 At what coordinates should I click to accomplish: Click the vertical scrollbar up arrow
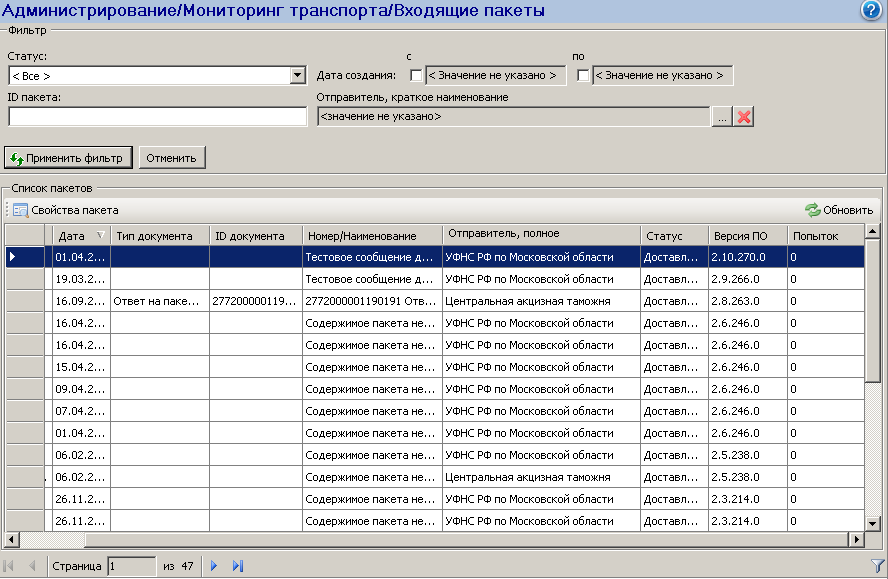point(872,231)
